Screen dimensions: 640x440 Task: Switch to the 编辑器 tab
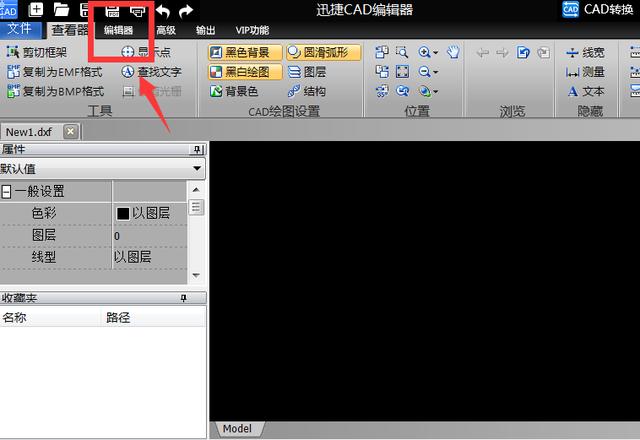(118, 30)
